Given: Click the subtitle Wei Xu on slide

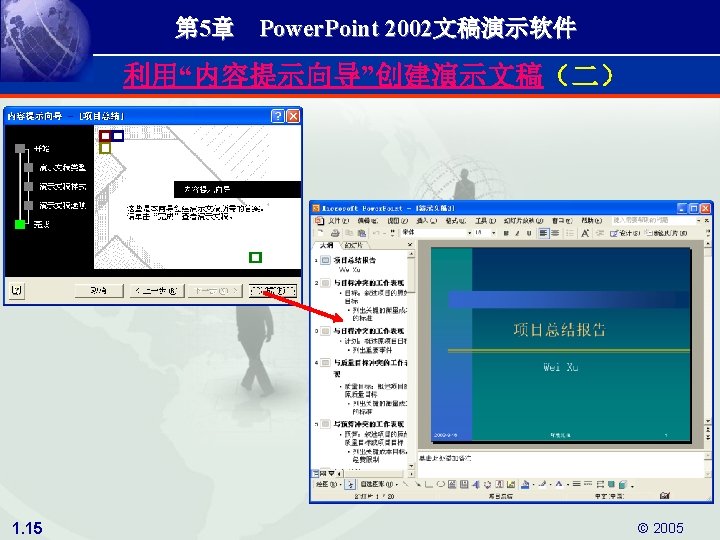Looking at the screenshot, I should point(560,366).
